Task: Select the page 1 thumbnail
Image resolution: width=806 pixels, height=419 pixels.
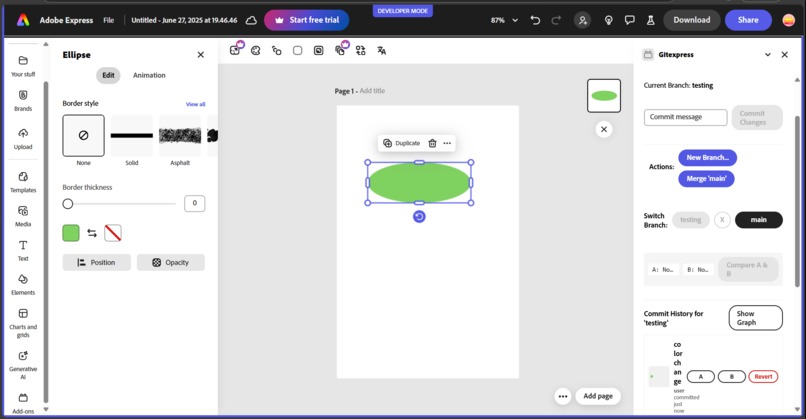Action: point(604,96)
